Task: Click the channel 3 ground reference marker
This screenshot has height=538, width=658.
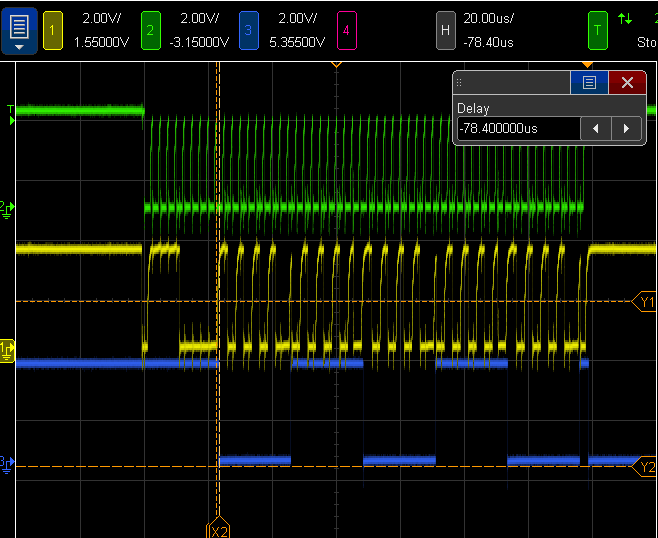Action: tap(7, 463)
